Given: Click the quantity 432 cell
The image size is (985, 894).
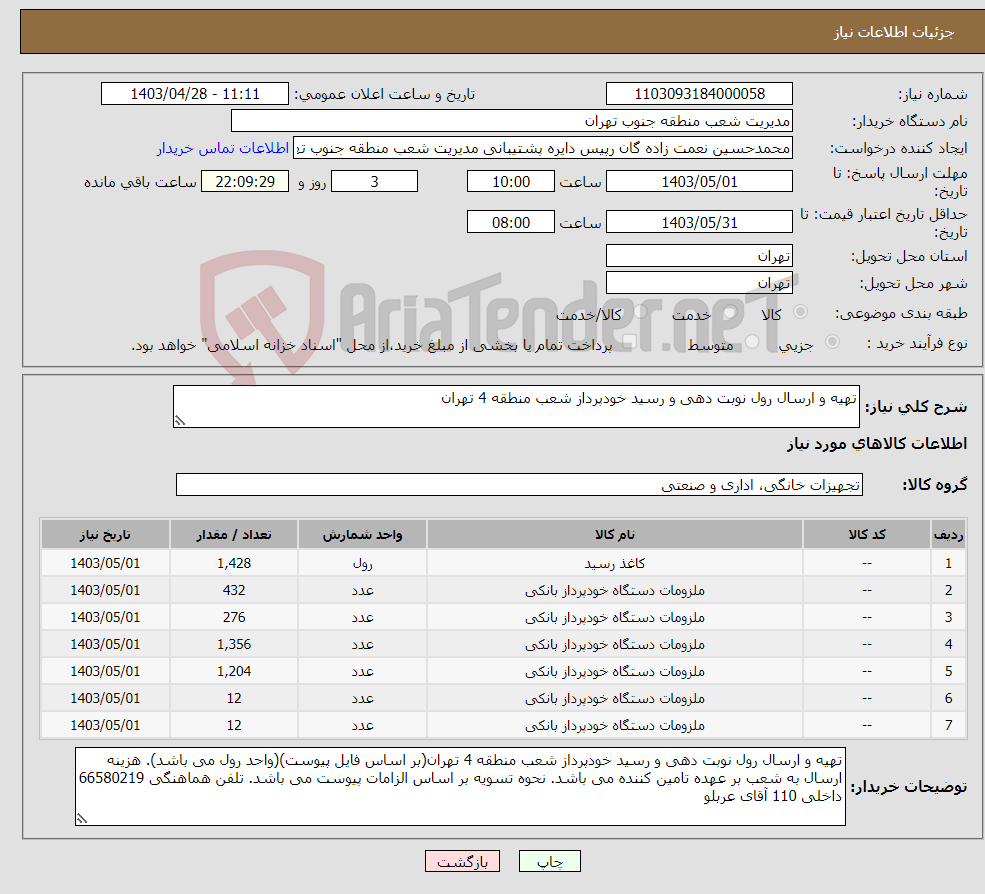Looking at the screenshot, I should [x=234, y=591].
